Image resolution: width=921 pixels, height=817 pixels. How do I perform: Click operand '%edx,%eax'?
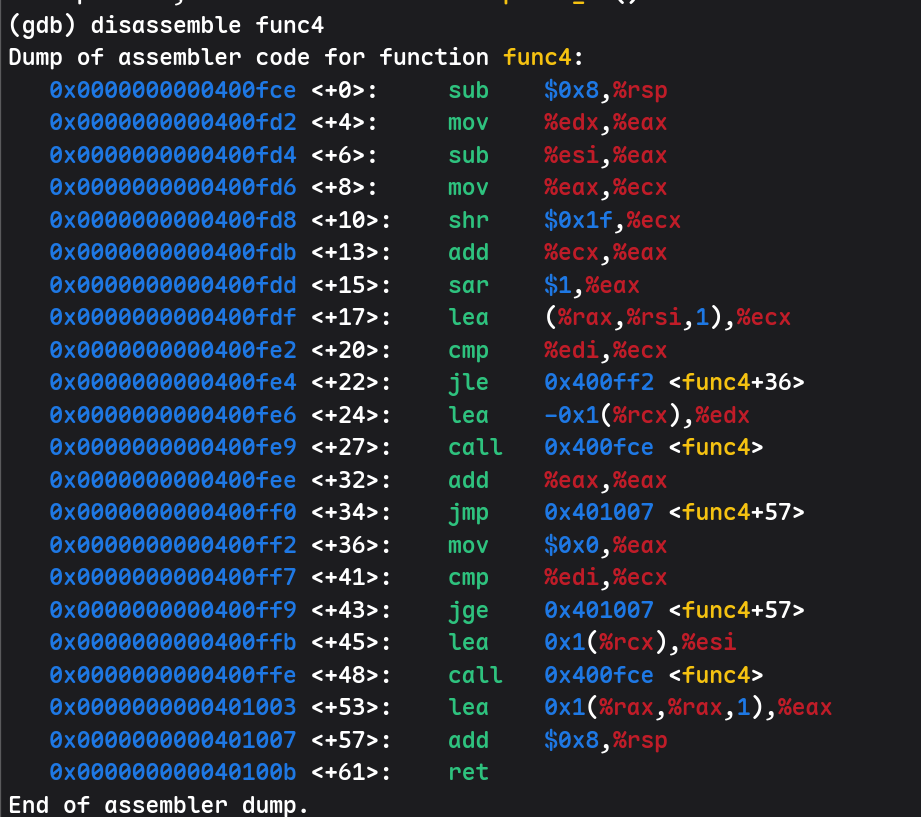(x=606, y=123)
